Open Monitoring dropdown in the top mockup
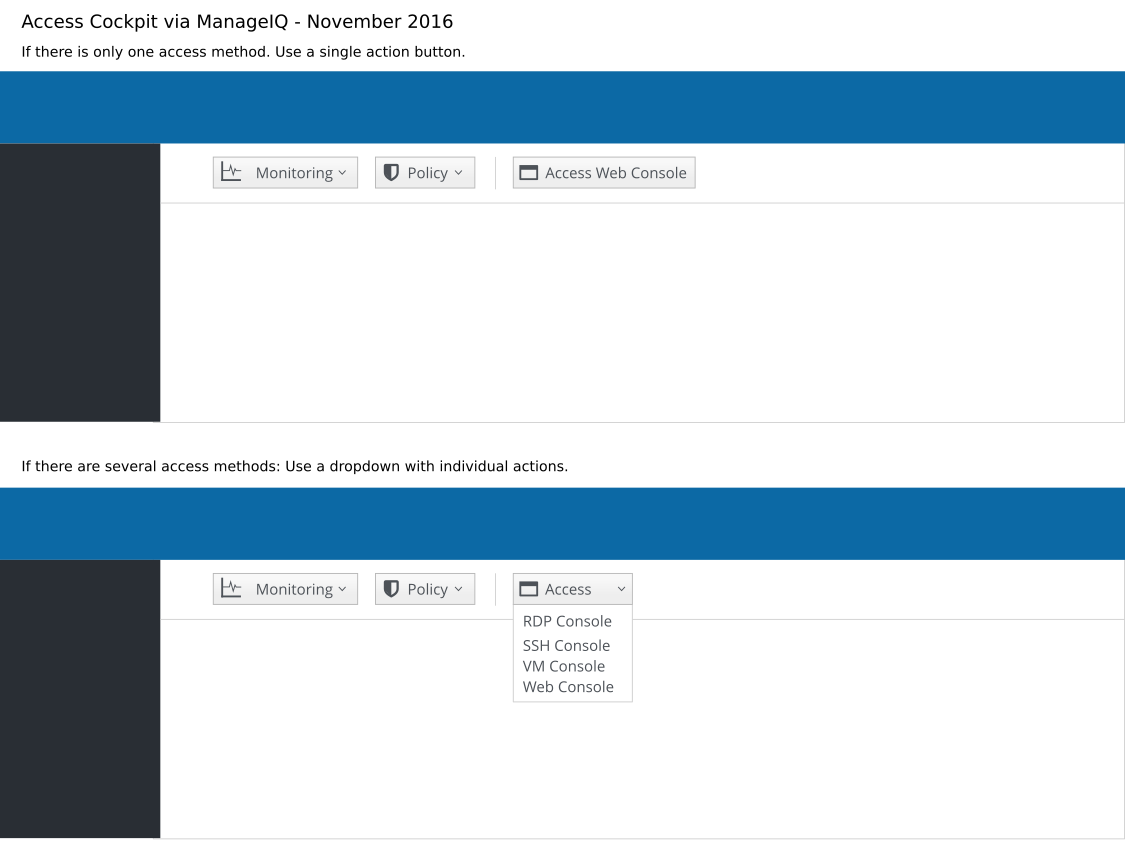The width and height of the screenshot is (1125, 844). 285,173
